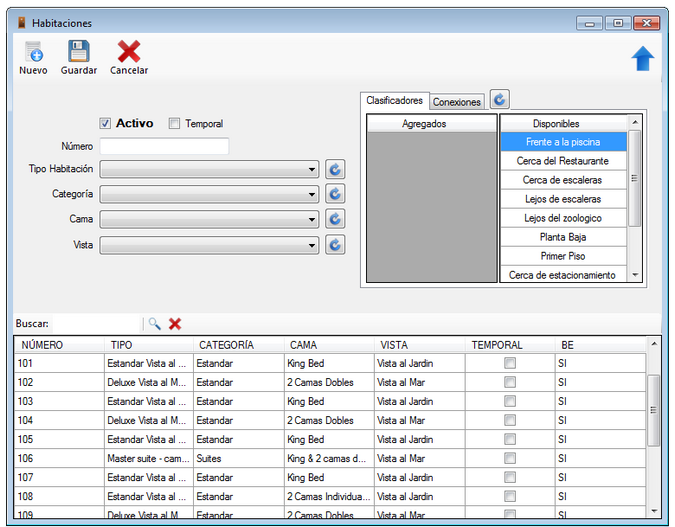Toggle the Activo checkbox
The height and width of the screenshot is (527, 675).
[x=105, y=124]
